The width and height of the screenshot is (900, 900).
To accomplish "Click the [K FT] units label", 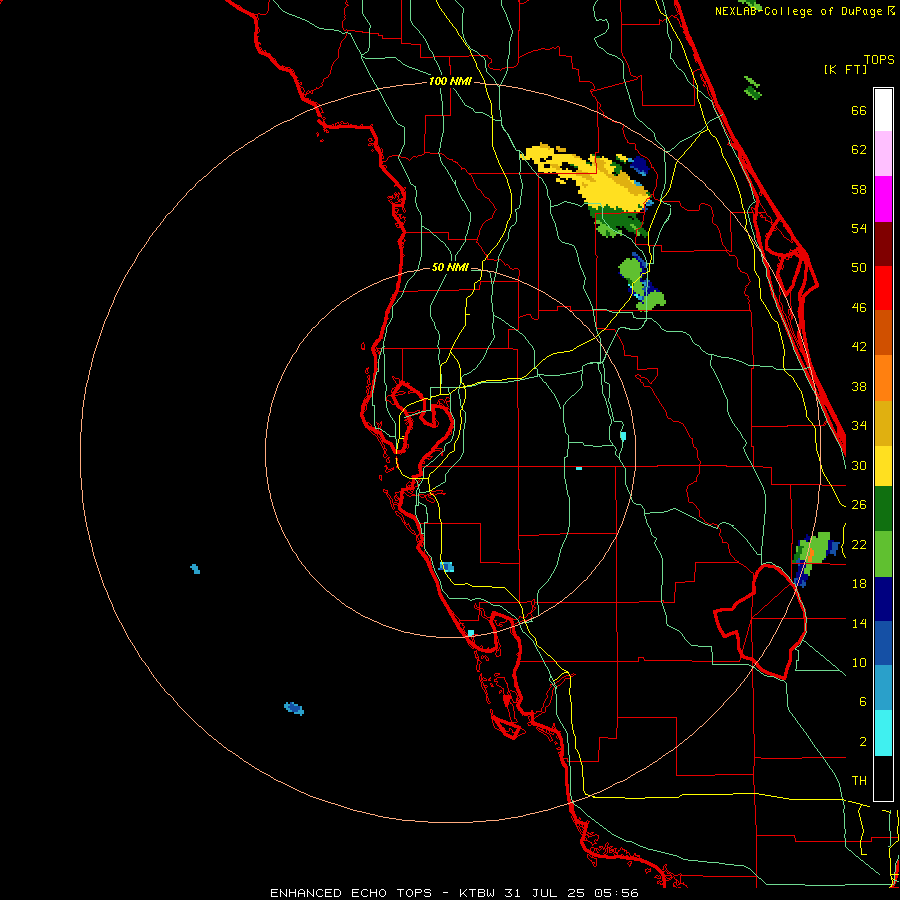I will click(x=845, y=70).
